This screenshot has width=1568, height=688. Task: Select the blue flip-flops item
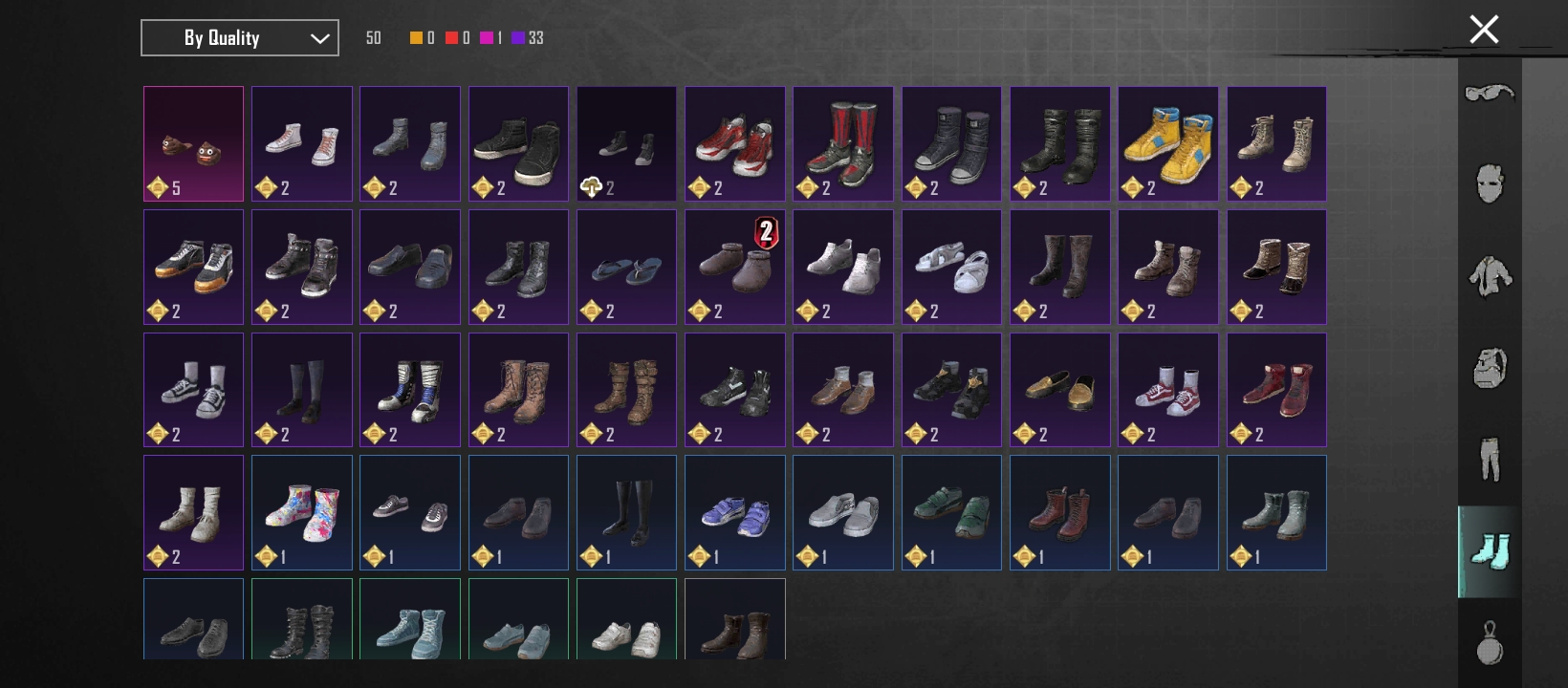(x=626, y=267)
